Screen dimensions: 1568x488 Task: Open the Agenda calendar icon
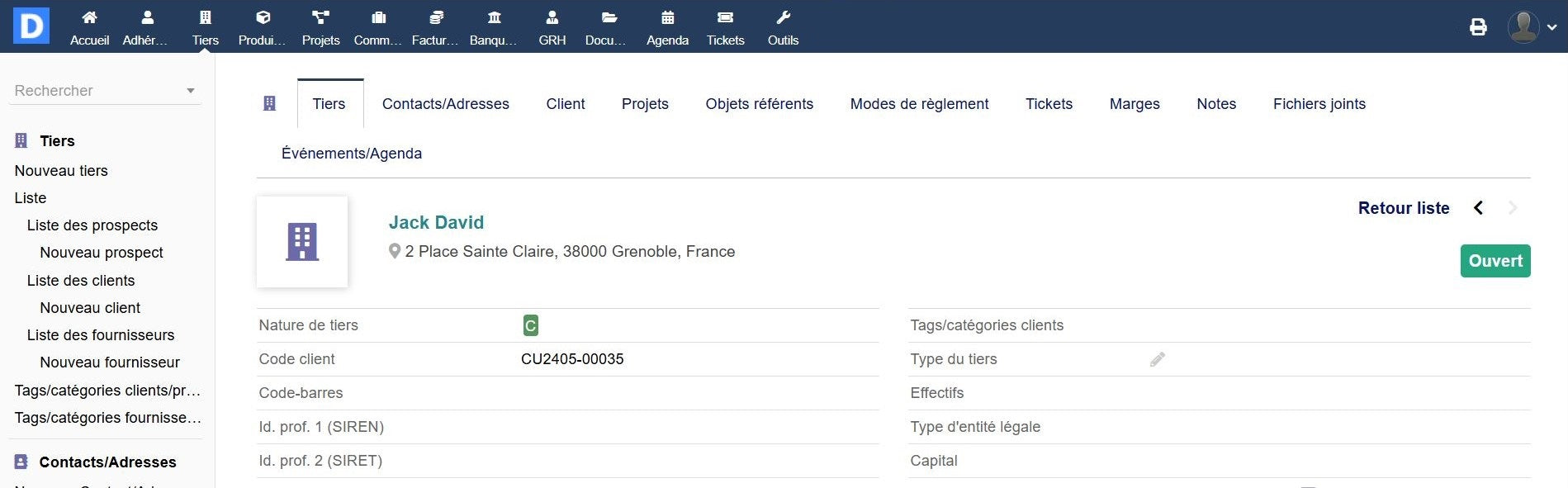(x=667, y=18)
